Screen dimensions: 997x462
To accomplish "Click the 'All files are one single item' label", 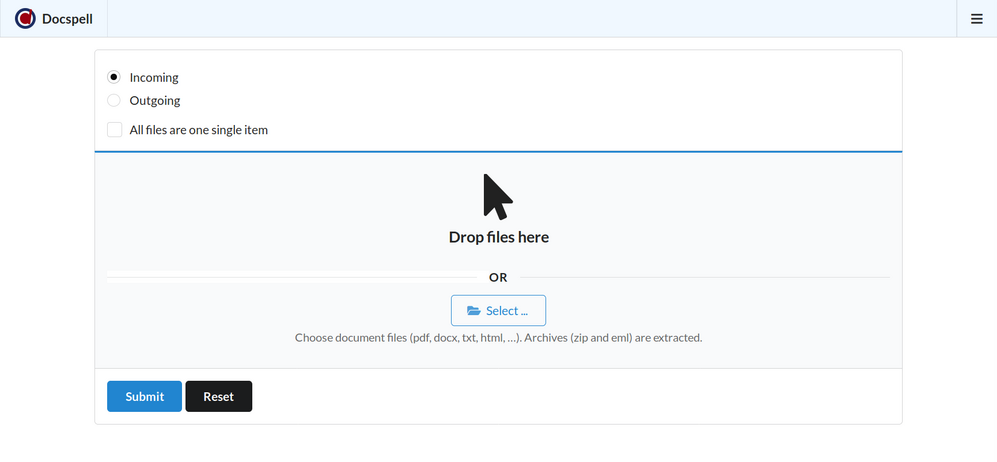I will 199,130.
